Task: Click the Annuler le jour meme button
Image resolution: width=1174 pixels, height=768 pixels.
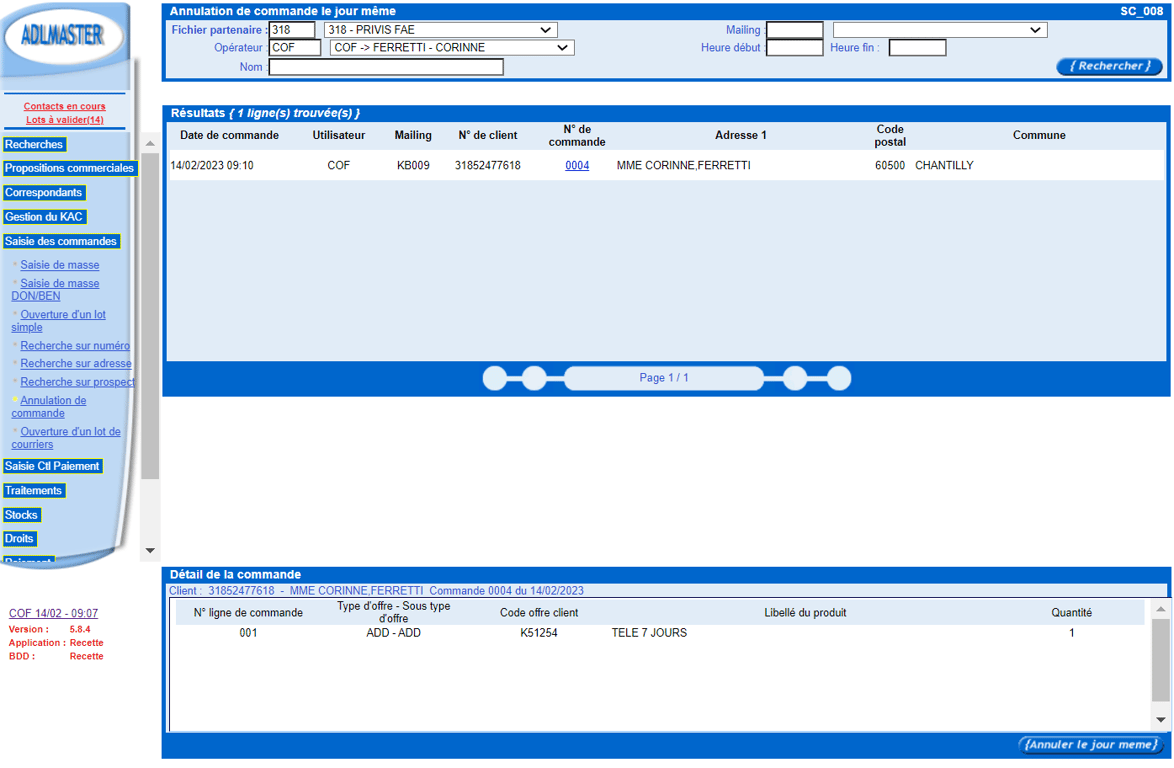Action: (1091, 745)
